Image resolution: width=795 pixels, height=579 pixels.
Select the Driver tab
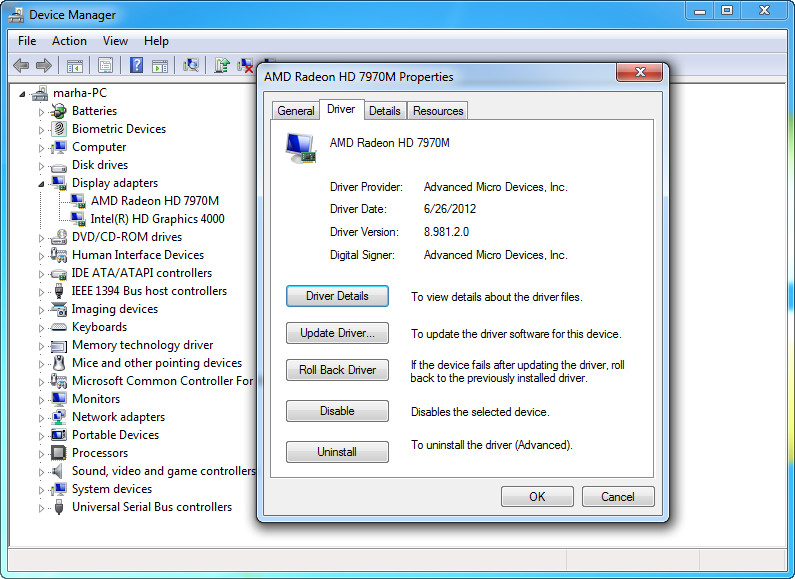(x=341, y=110)
